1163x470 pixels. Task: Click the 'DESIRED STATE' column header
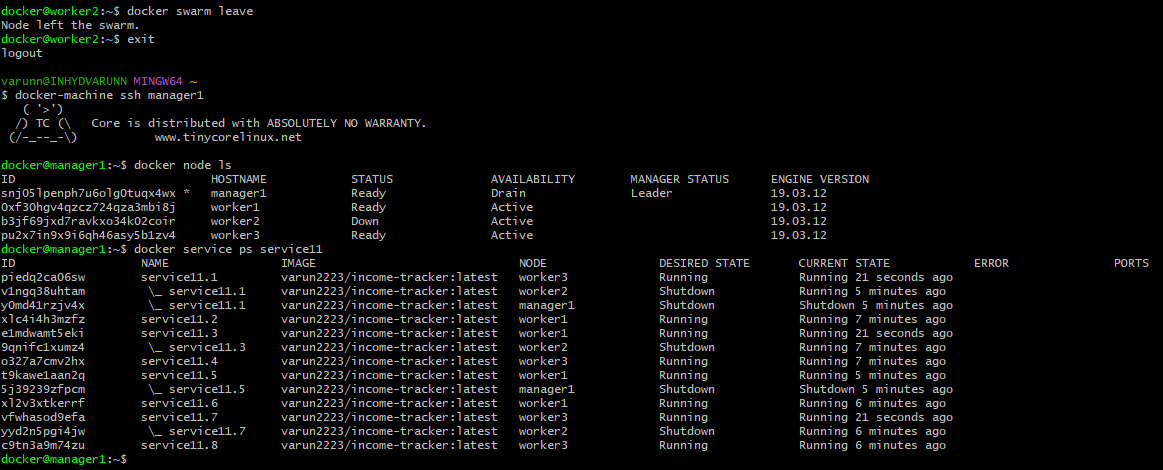pos(704,263)
